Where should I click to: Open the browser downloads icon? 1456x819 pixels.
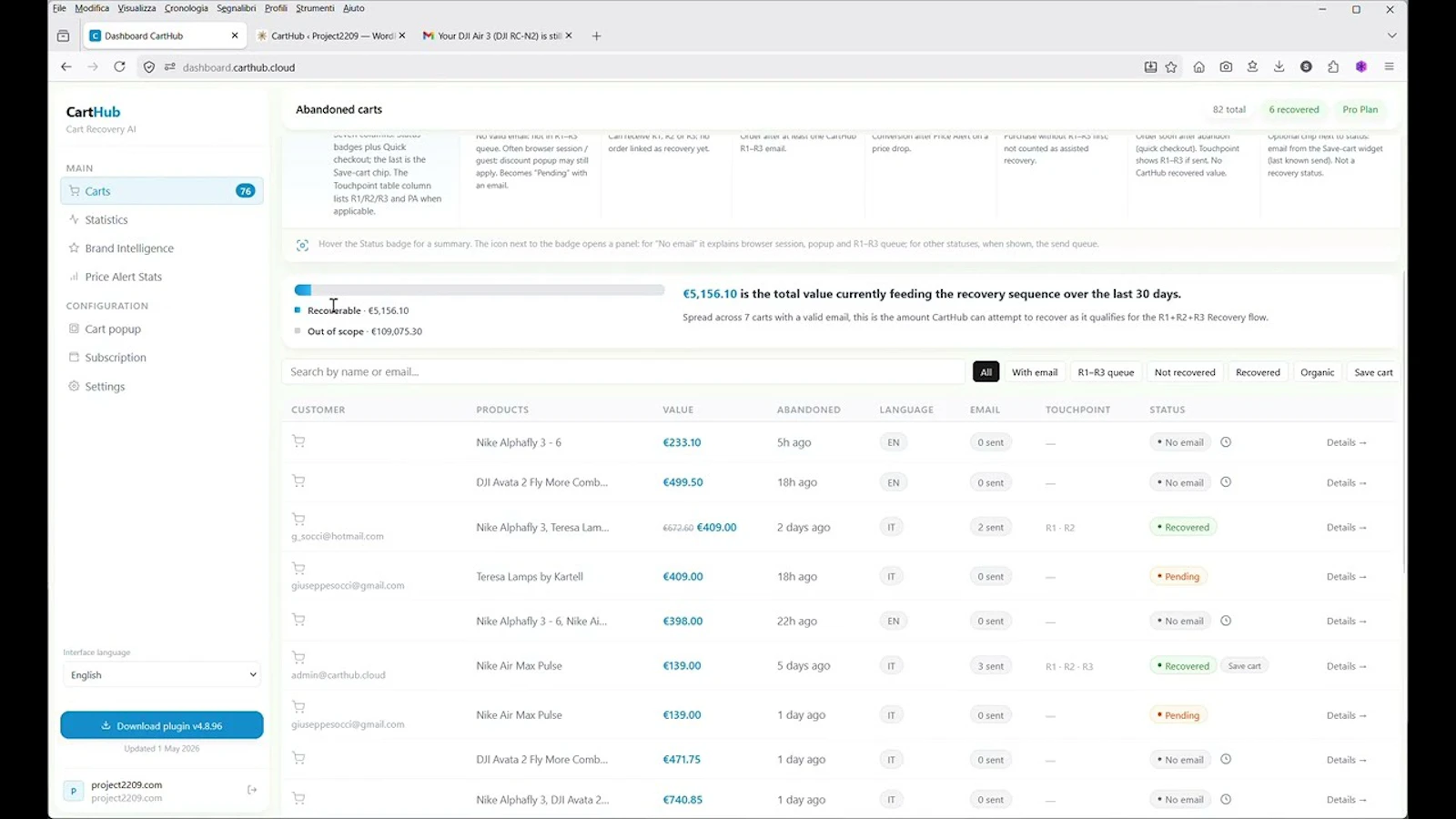[x=1279, y=66]
